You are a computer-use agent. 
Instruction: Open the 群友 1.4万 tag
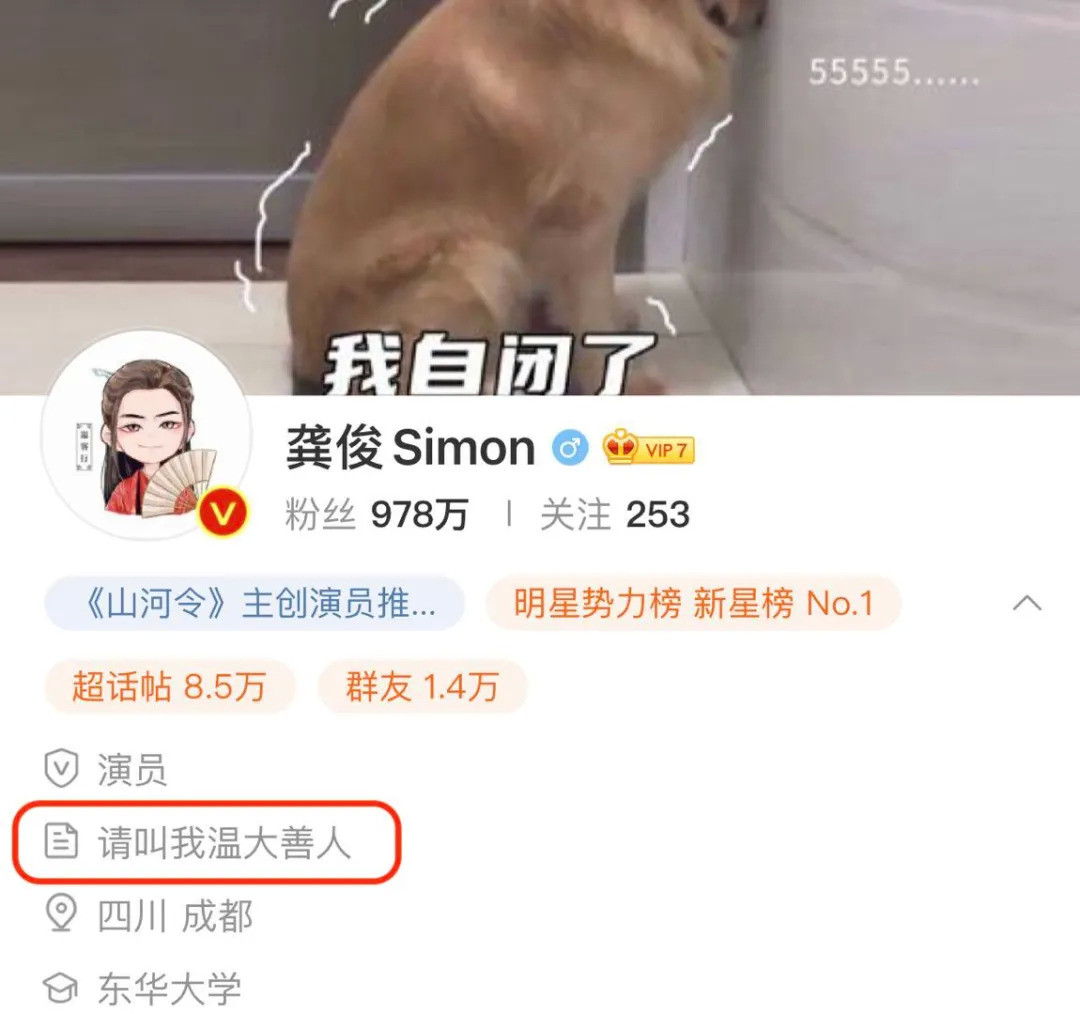click(422, 687)
